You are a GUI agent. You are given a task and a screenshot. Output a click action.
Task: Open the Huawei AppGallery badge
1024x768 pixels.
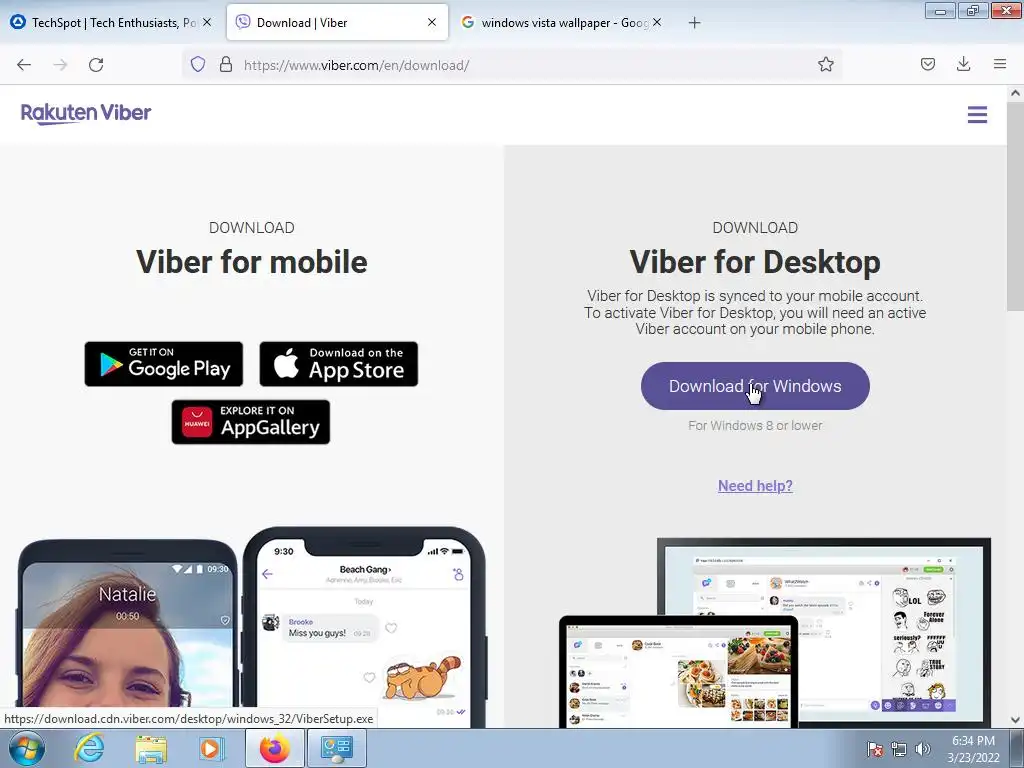(x=251, y=422)
